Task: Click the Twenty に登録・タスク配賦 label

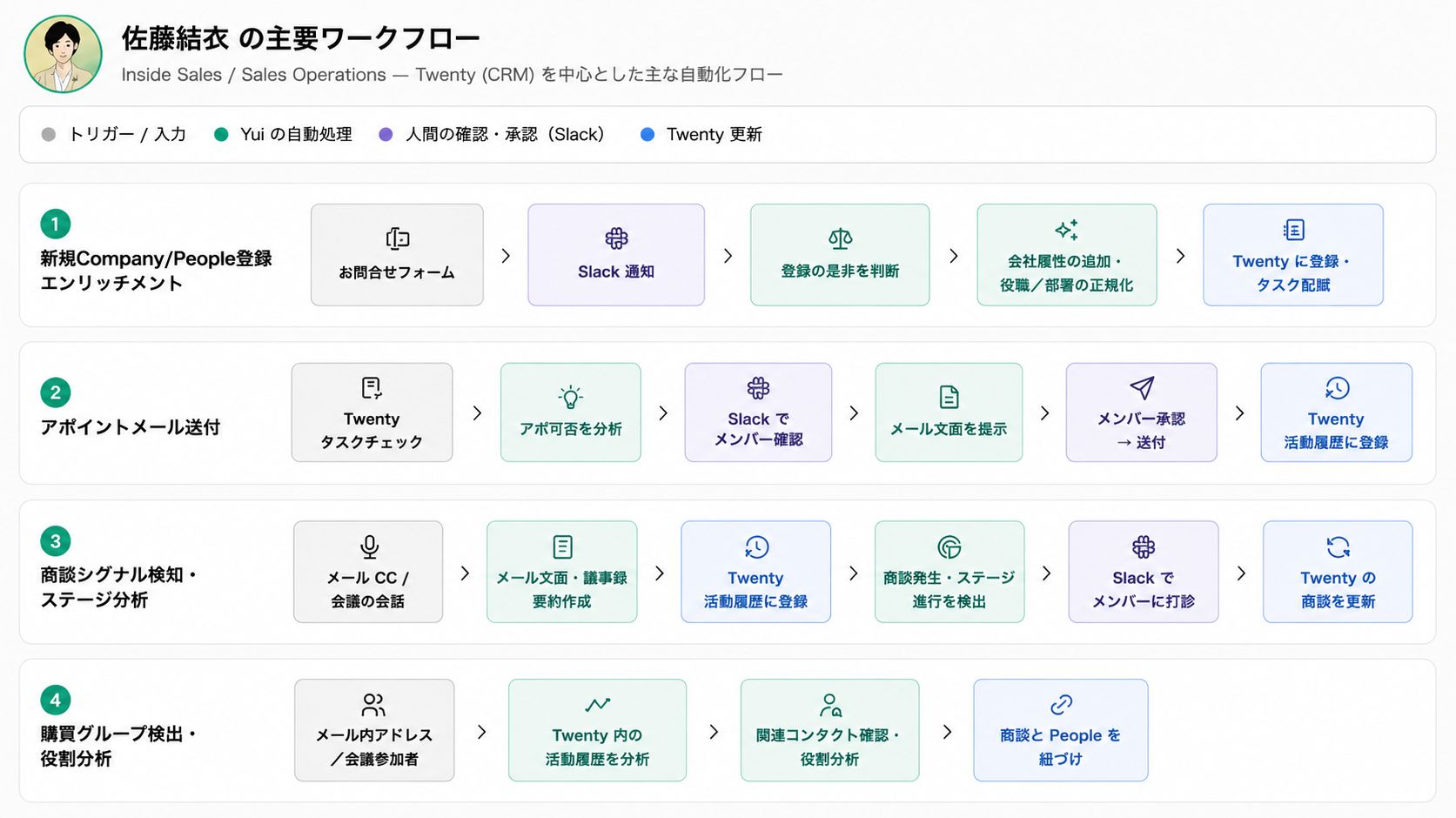Action: tap(1293, 273)
